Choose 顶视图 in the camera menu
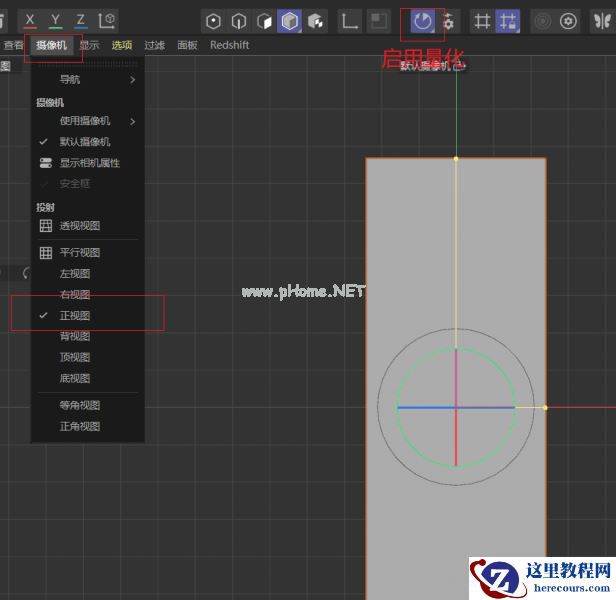 click(75, 357)
